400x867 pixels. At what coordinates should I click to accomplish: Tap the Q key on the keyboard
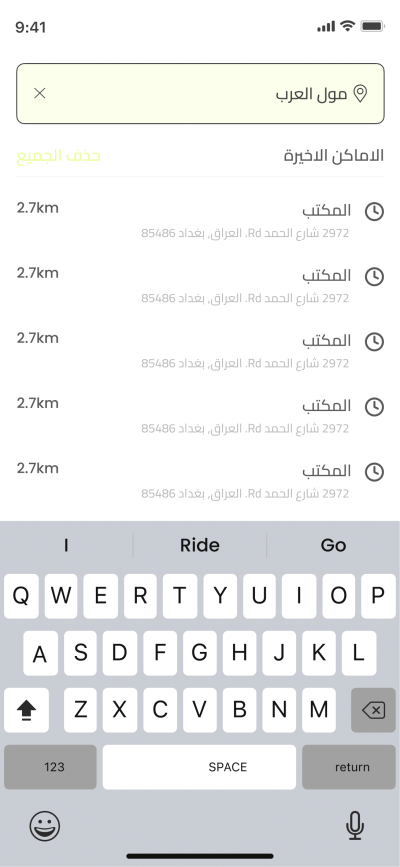21,596
